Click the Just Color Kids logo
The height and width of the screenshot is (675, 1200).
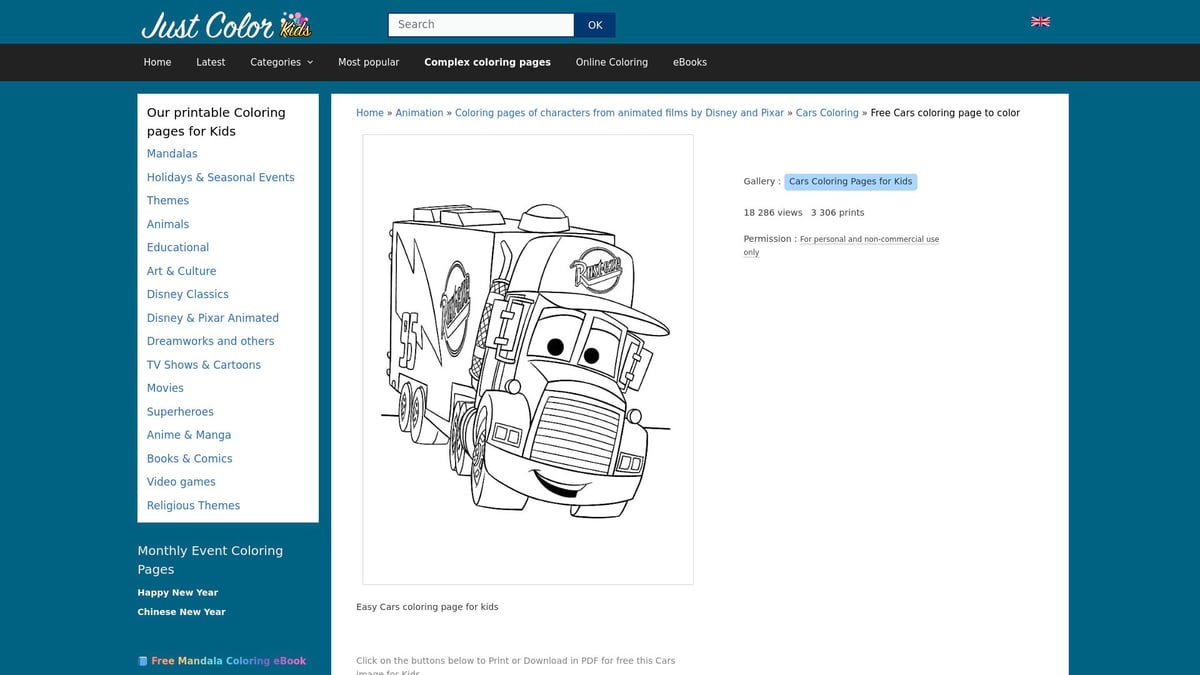pyautogui.click(x=226, y=23)
